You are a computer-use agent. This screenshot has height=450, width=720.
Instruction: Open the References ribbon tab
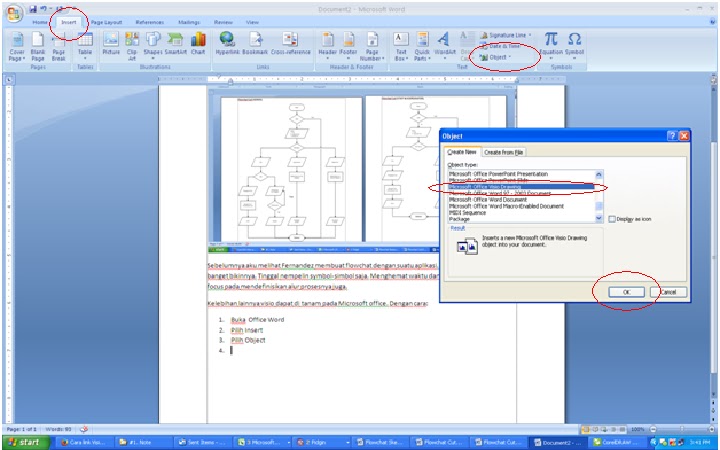150,22
